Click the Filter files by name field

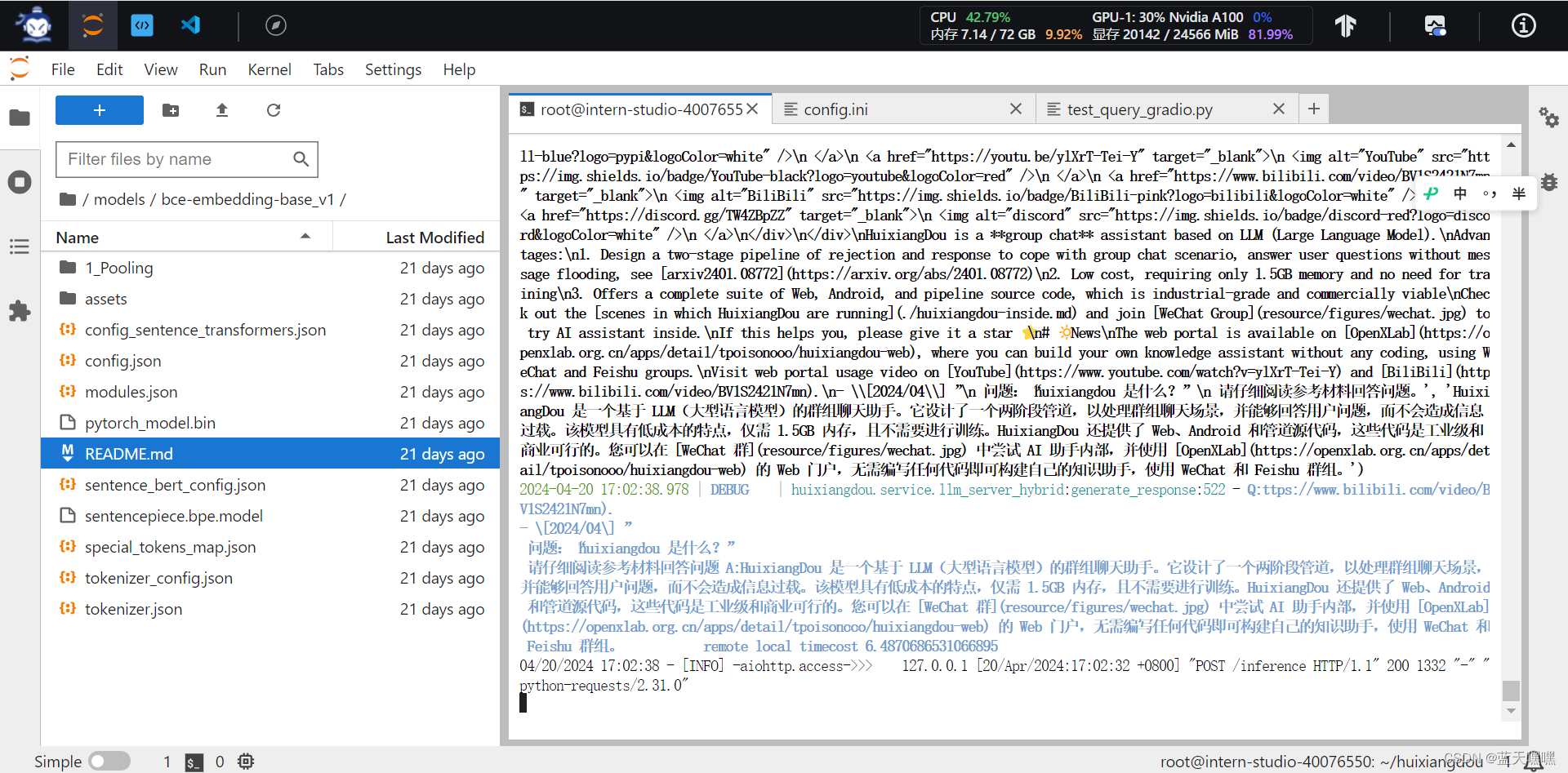click(186, 159)
